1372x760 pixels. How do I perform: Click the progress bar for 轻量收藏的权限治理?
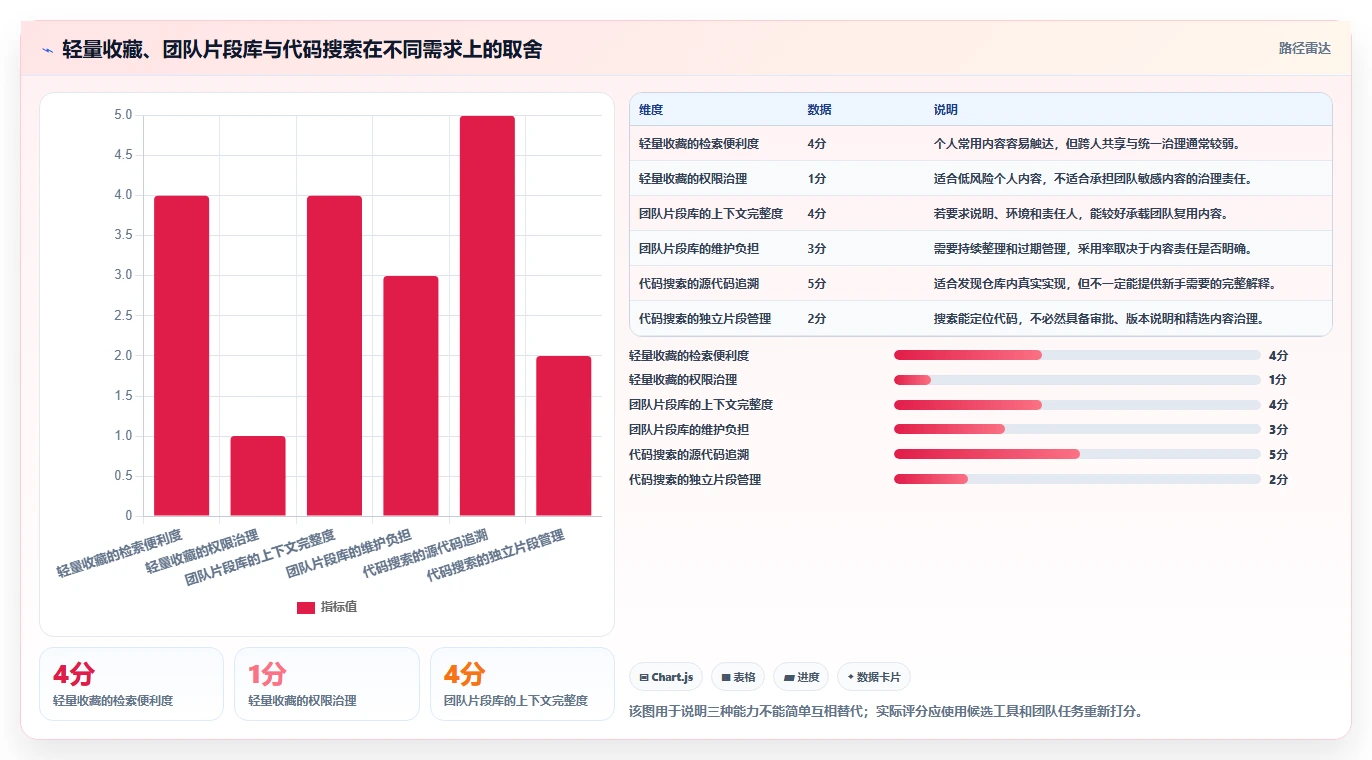(1077, 380)
